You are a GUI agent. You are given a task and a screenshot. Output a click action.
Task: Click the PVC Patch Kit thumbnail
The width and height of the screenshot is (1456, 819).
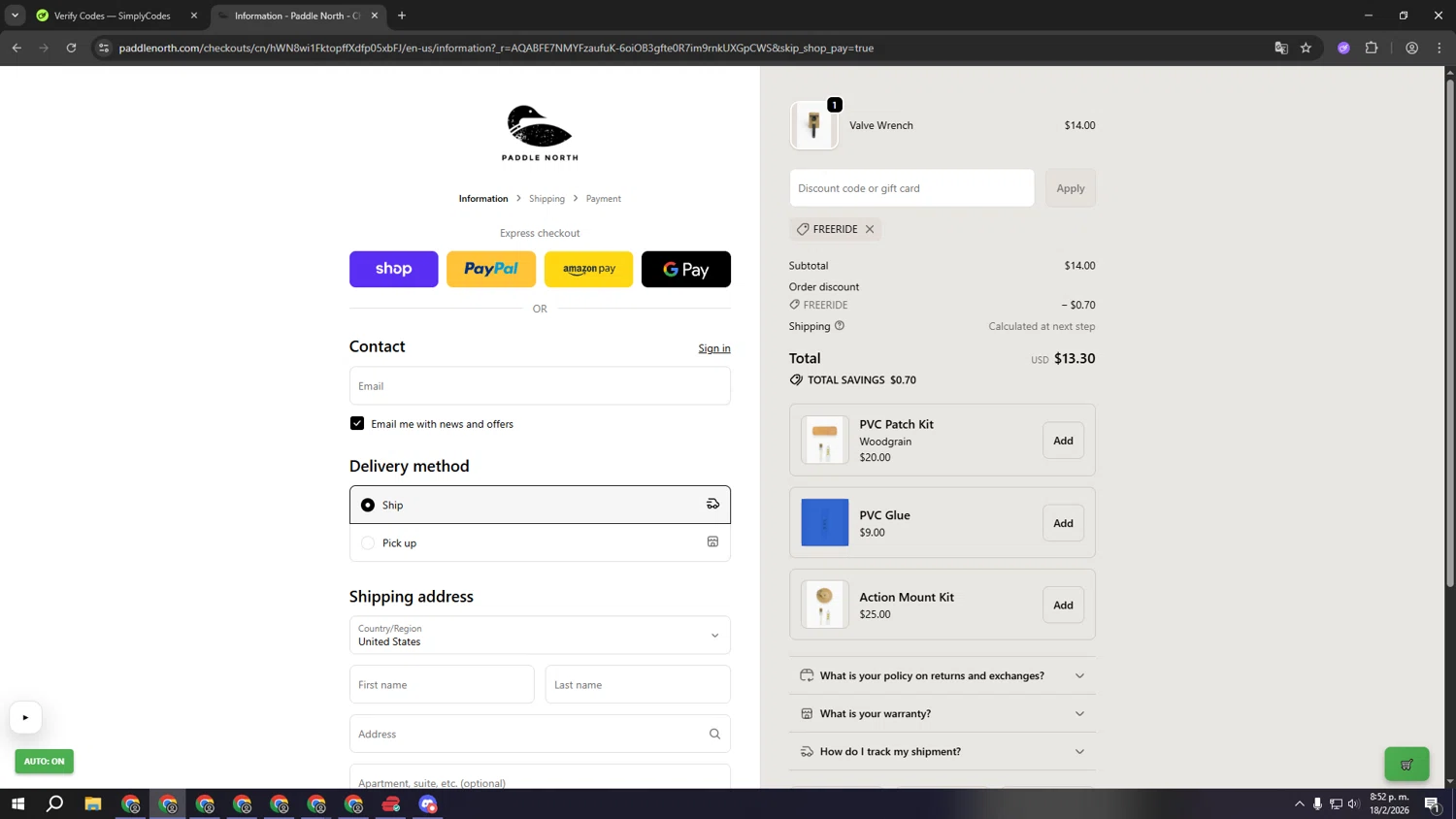(825, 440)
